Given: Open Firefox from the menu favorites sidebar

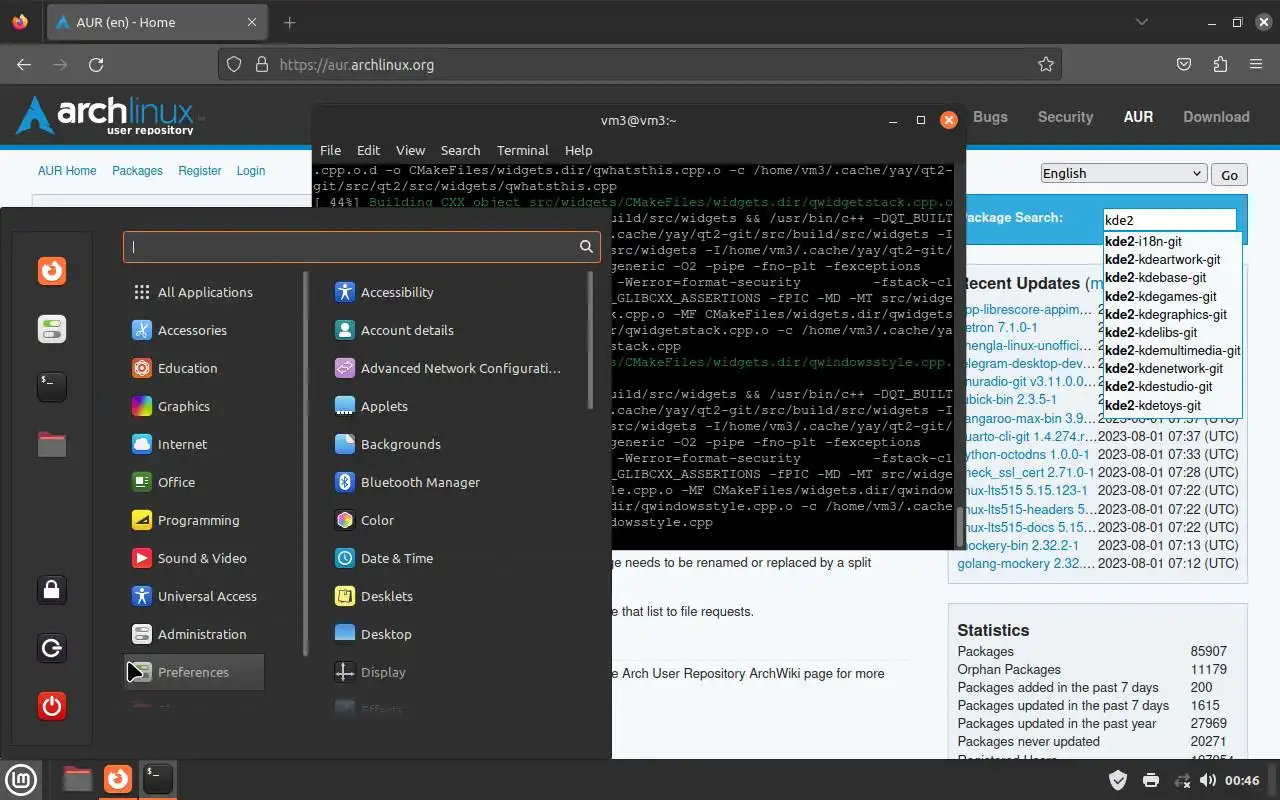Looking at the screenshot, I should coord(52,271).
